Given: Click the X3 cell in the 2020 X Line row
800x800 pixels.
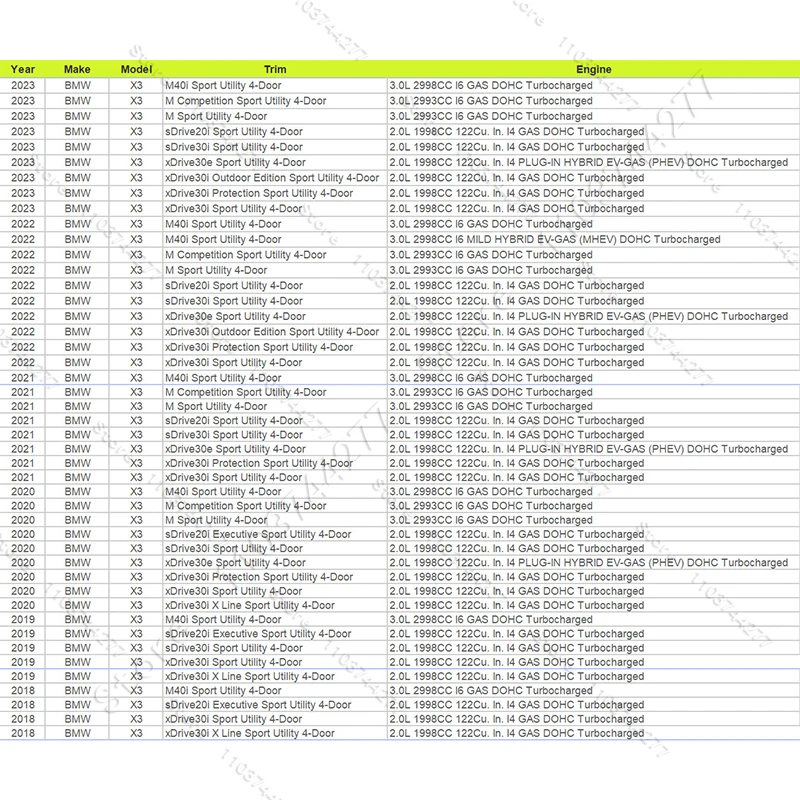Looking at the screenshot, I should 136,606.
